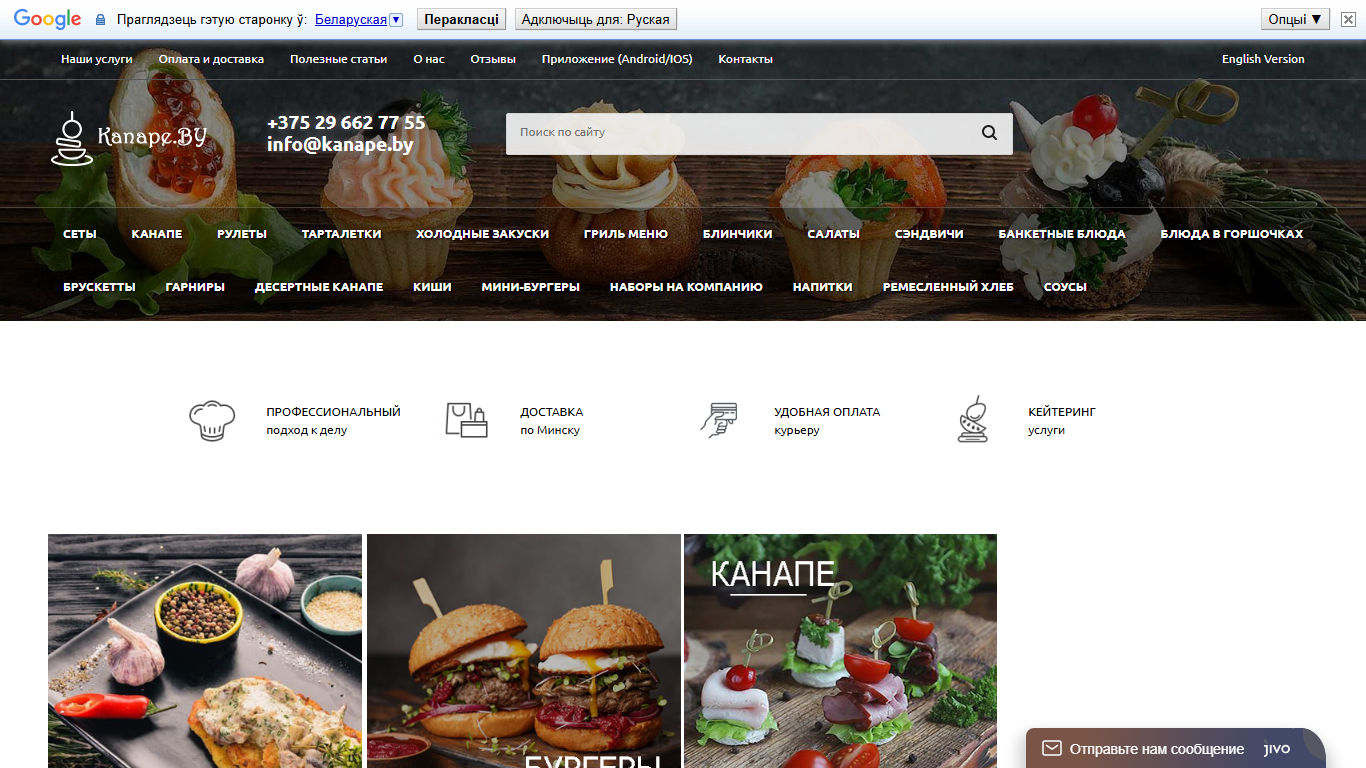The width and height of the screenshot is (1366, 768).
Task: Open СЕТЫ category
Action: tap(80, 234)
